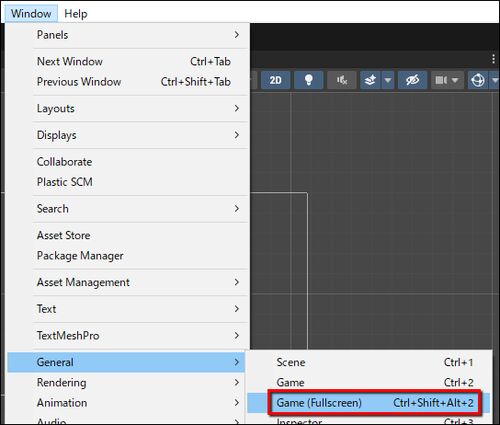
Task: Choose Game (Fullscreen) entry
Action: pos(369,403)
